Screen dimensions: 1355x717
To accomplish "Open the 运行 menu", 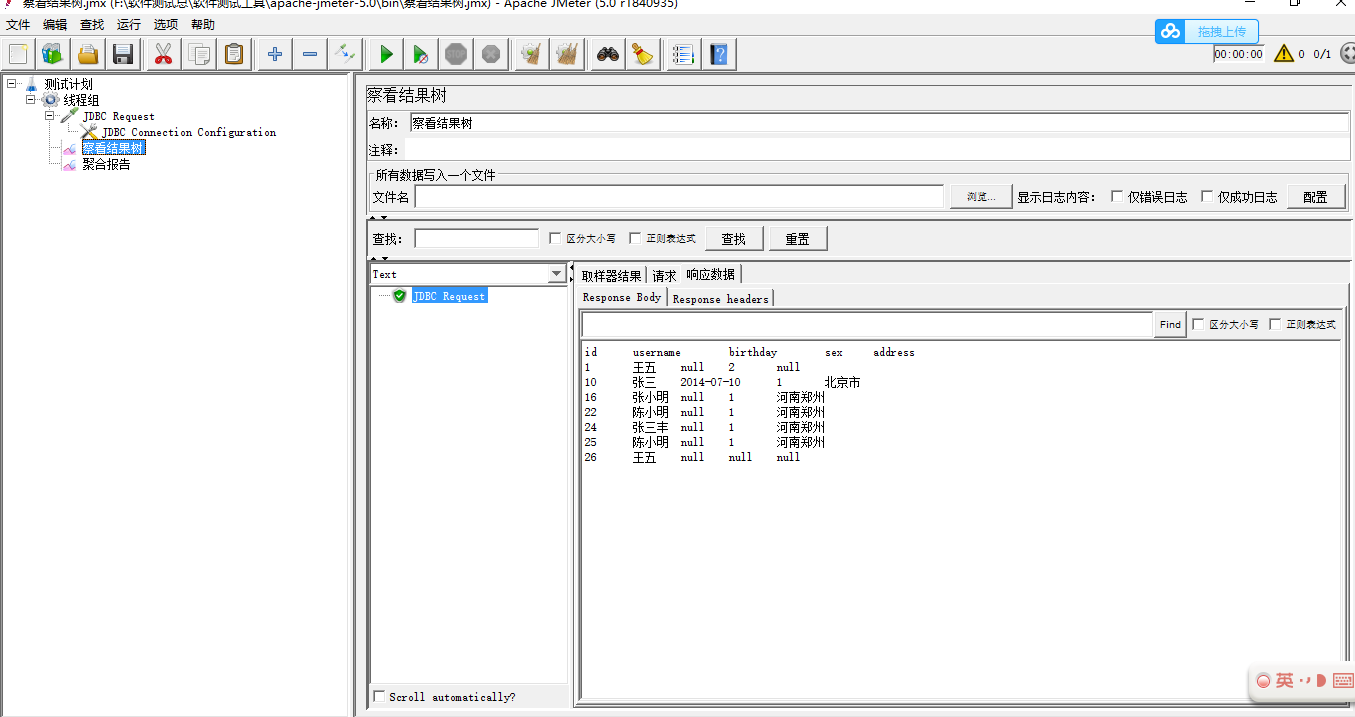I will (x=129, y=24).
